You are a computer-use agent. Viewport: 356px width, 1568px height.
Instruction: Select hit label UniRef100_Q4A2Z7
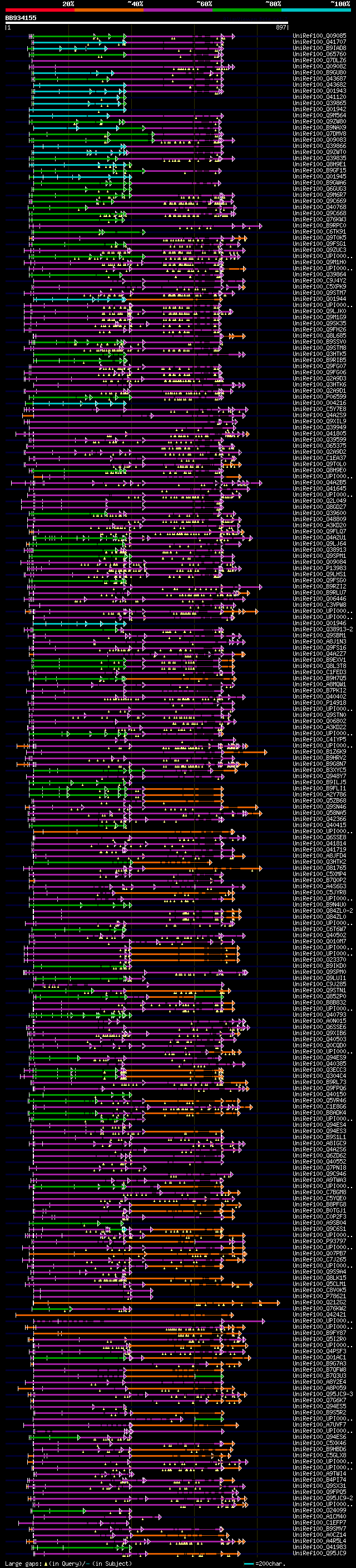click(319, 654)
